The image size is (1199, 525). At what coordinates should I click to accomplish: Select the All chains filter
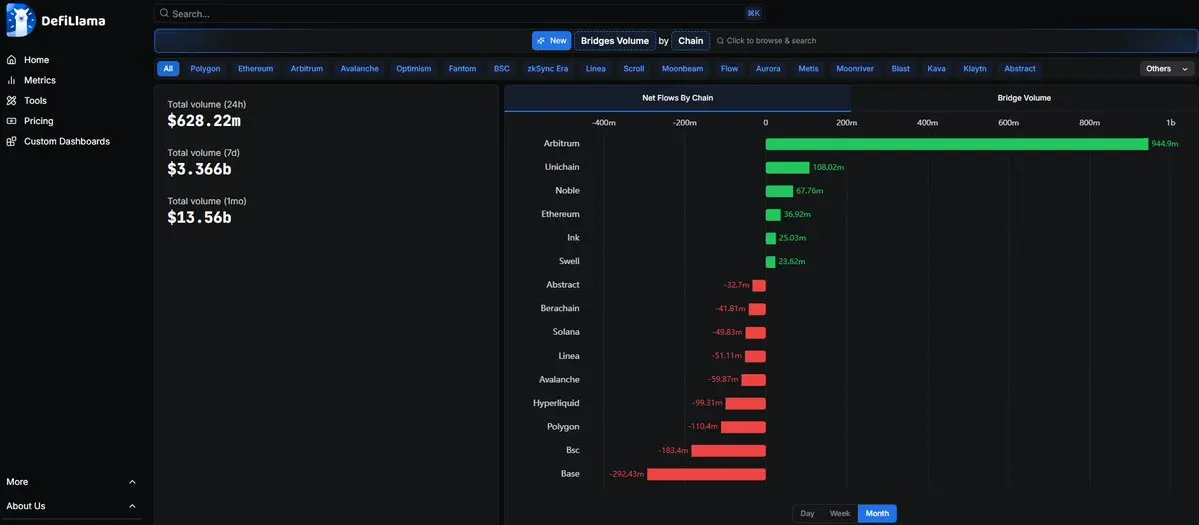[168, 69]
